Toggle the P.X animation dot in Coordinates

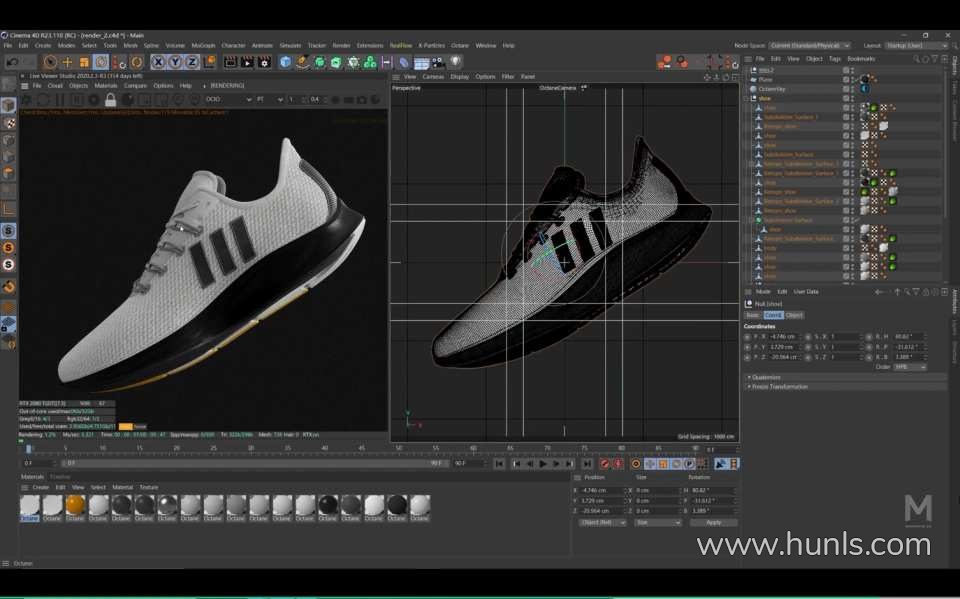tap(747, 337)
